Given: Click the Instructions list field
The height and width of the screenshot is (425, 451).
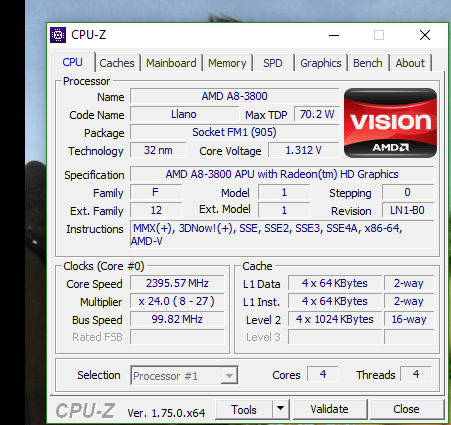Looking at the screenshot, I should pyautogui.click(x=282, y=234).
